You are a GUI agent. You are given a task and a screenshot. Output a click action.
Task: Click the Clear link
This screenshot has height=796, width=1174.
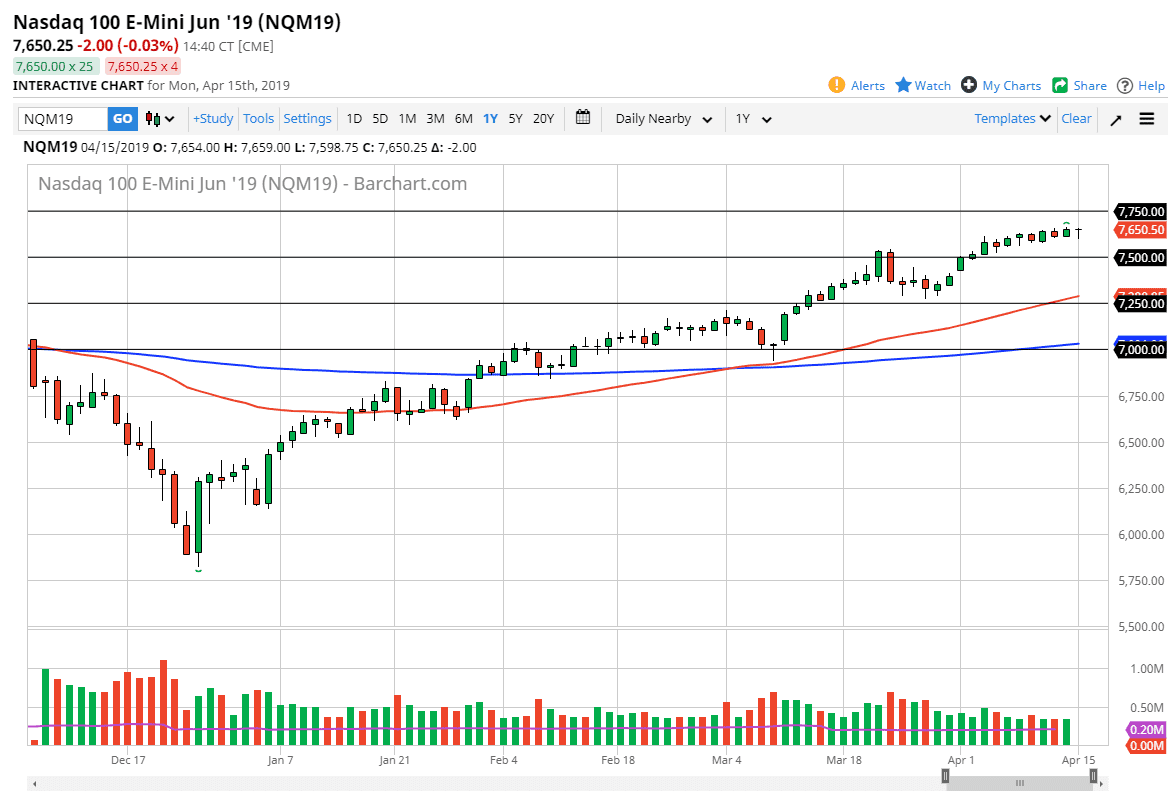coord(1076,118)
